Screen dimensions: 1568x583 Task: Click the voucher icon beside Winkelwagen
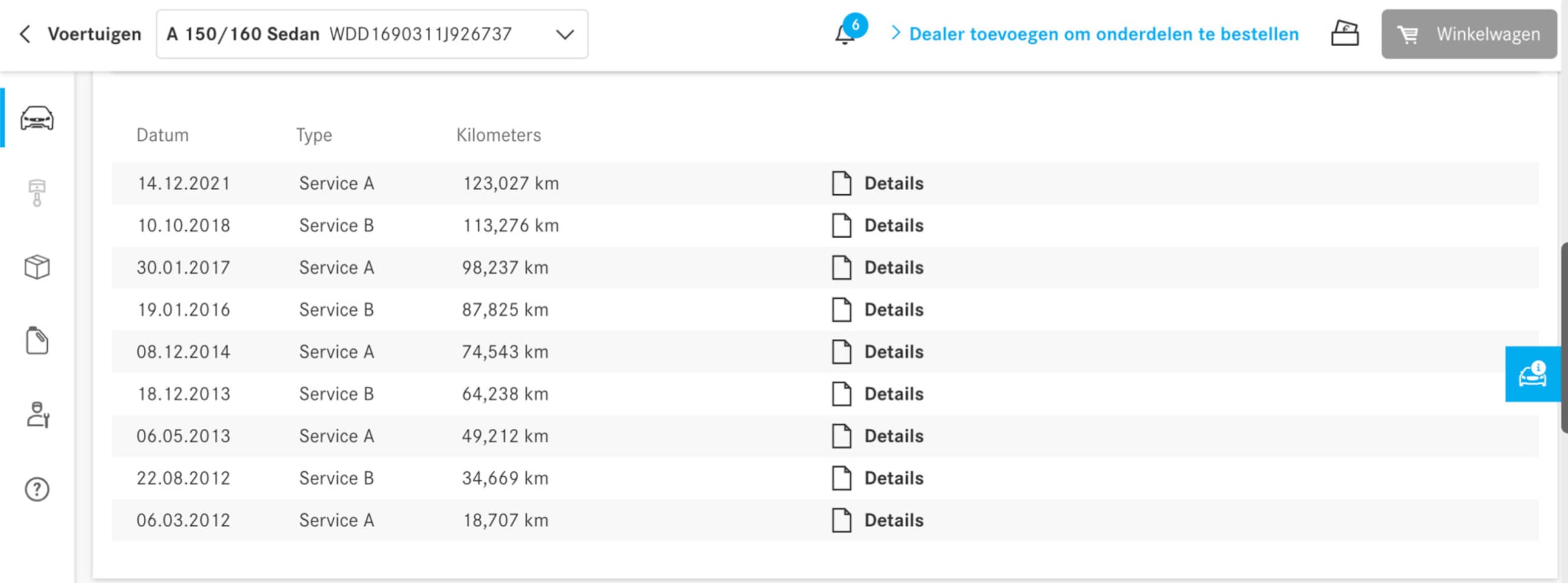click(x=1344, y=33)
